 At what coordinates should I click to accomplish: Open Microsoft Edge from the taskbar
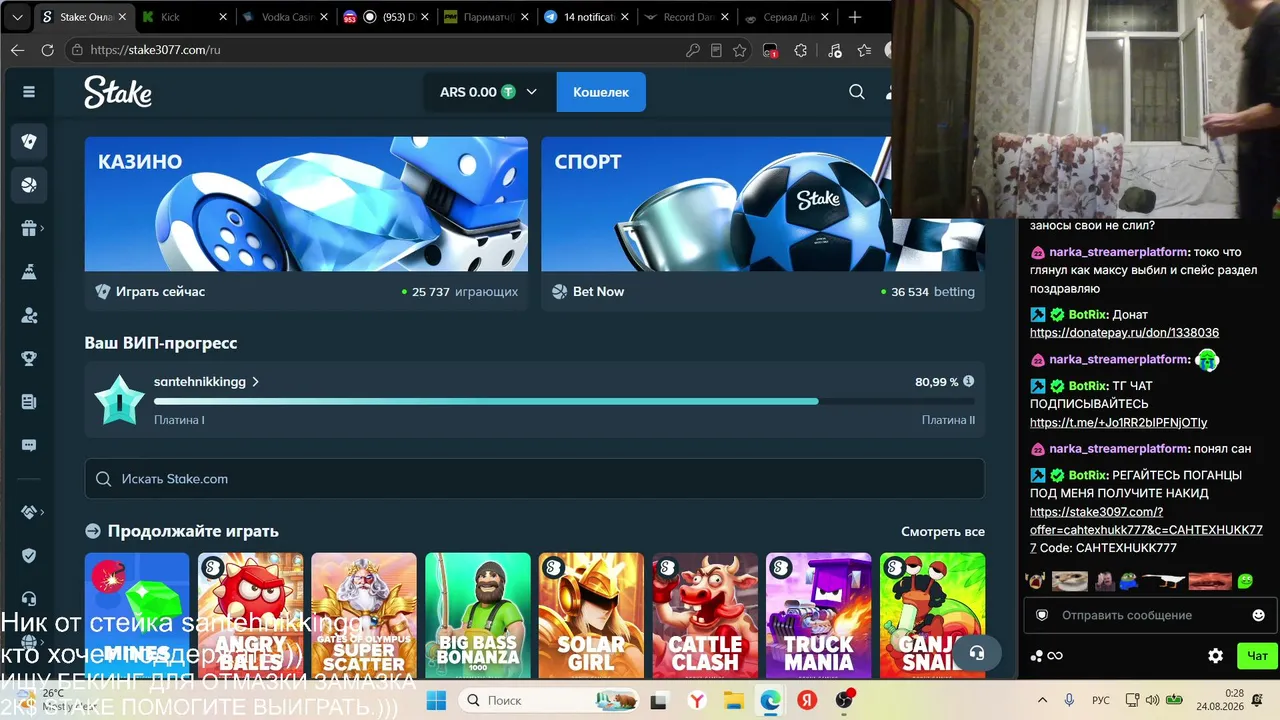coord(770,700)
